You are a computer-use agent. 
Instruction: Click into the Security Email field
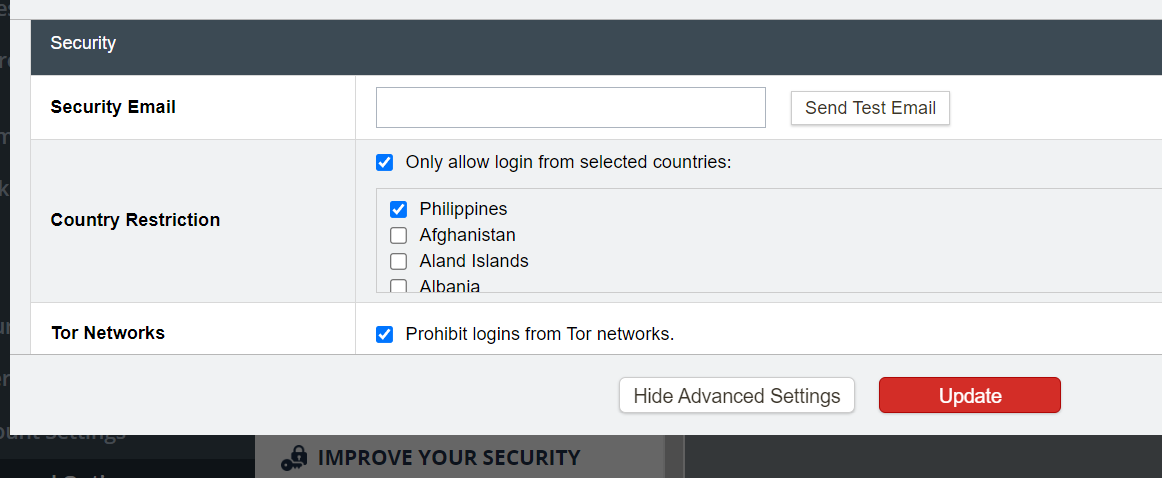(570, 108)
